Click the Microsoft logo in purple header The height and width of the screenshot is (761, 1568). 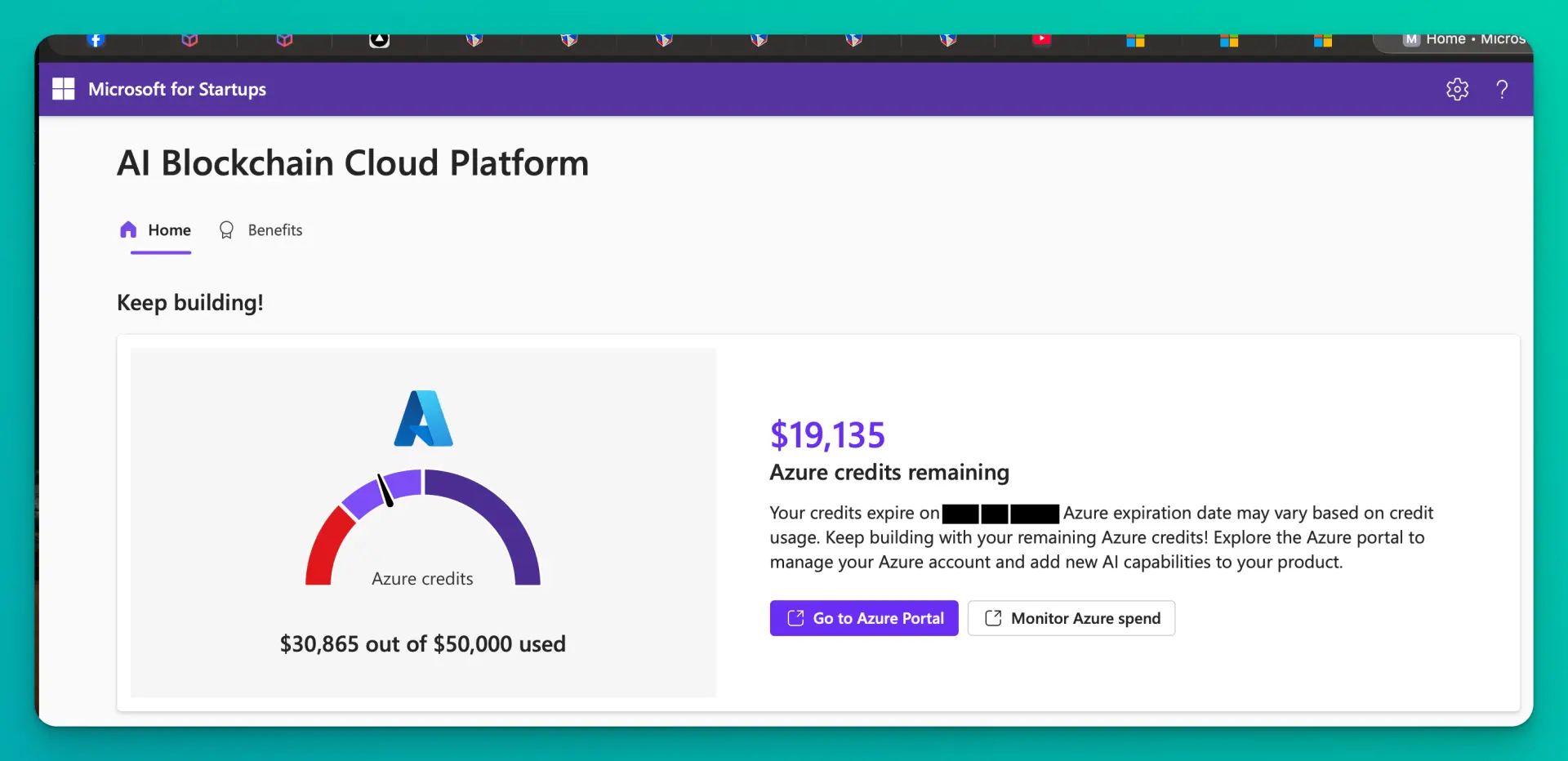point(63,89)
